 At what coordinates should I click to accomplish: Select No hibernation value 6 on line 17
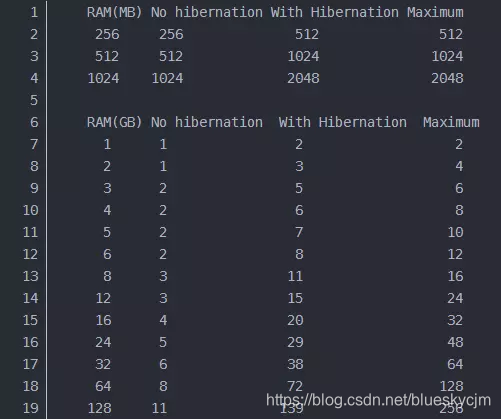(163, 364)
